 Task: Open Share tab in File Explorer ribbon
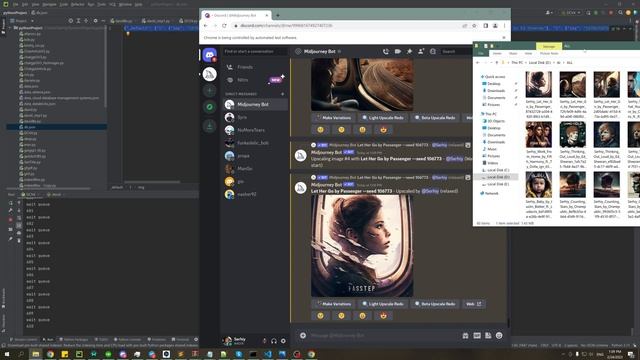pos(513,53)
